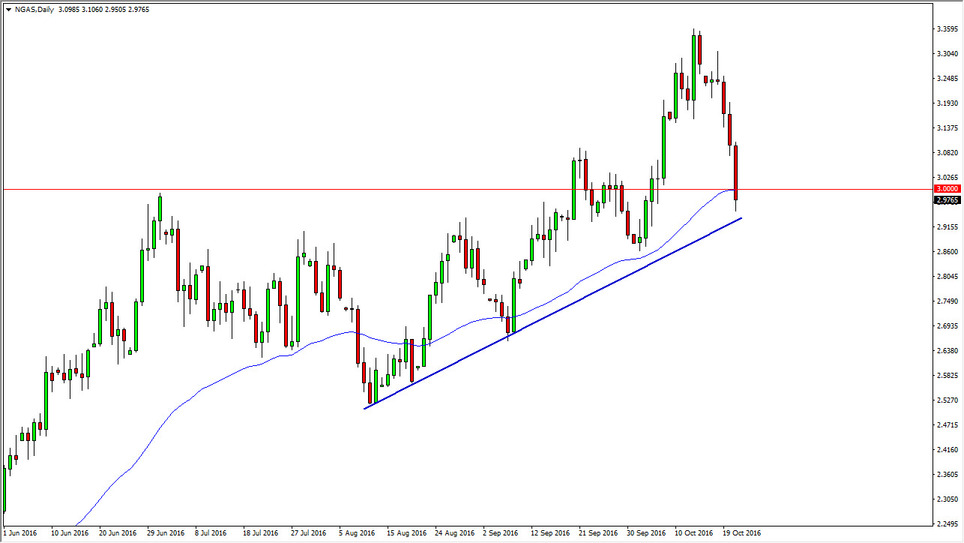Click the 20 Jun 2016 date label
Image resolution: width=964 pixels, height=543 pixels.
tap(117, 533)
